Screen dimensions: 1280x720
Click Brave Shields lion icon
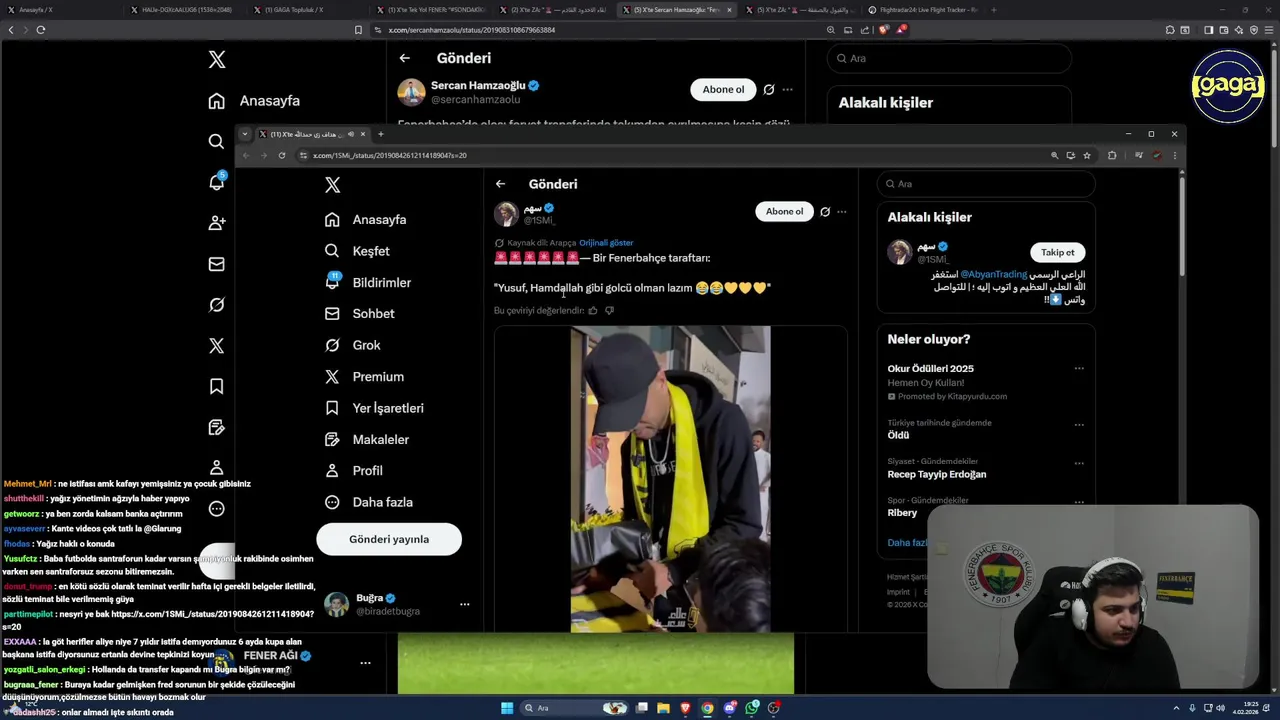point(883,30)
